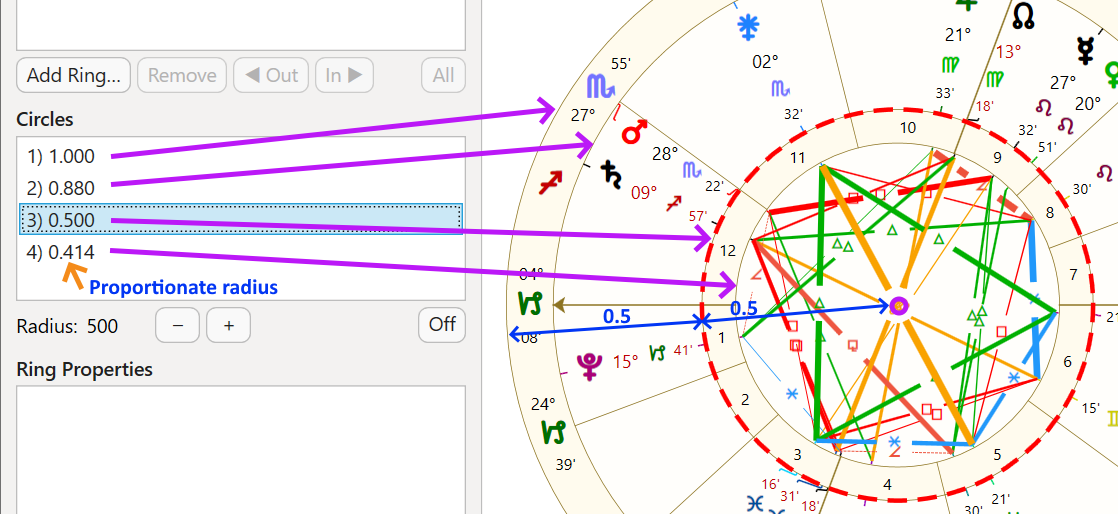Click the red Sagittarius glyph on outer ring
This screenshot has height=514, width=1118.
coord(550,183)
